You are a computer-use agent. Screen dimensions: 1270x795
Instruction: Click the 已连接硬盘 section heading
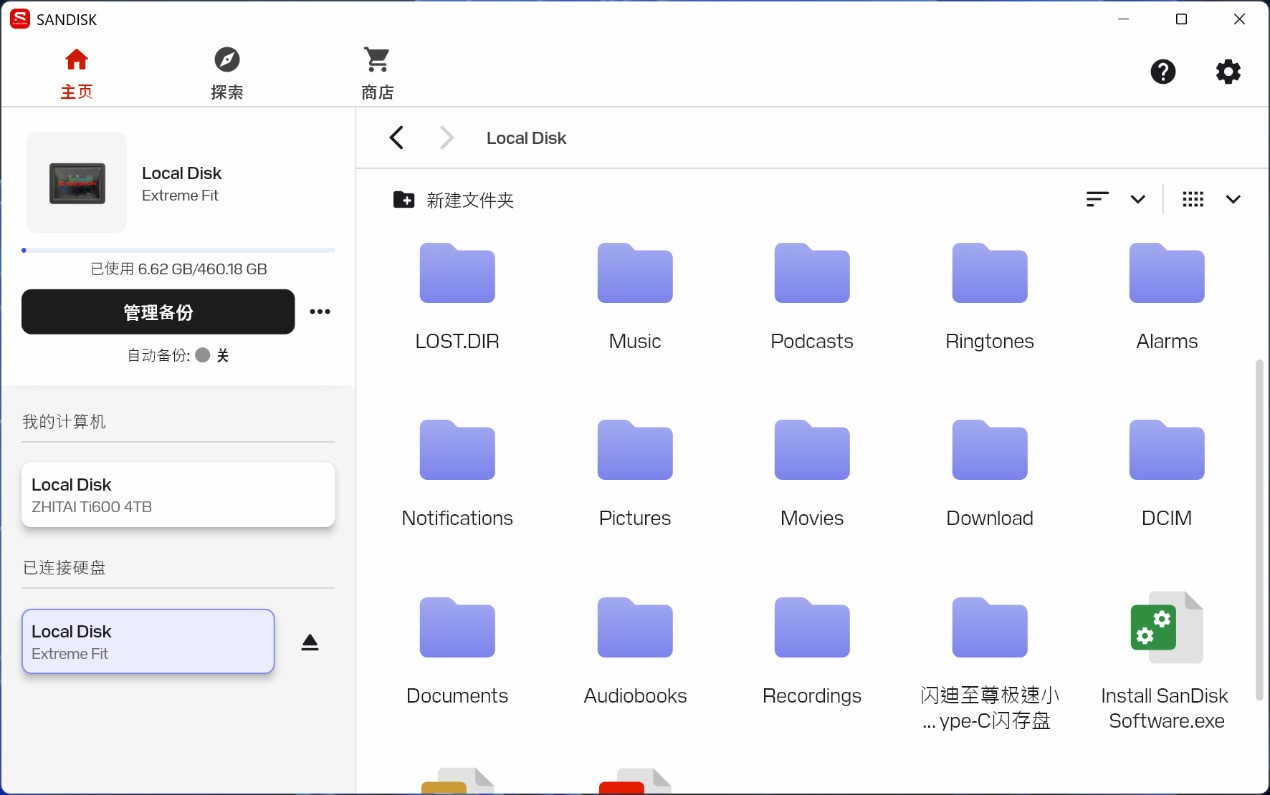[x=64, y=568]
